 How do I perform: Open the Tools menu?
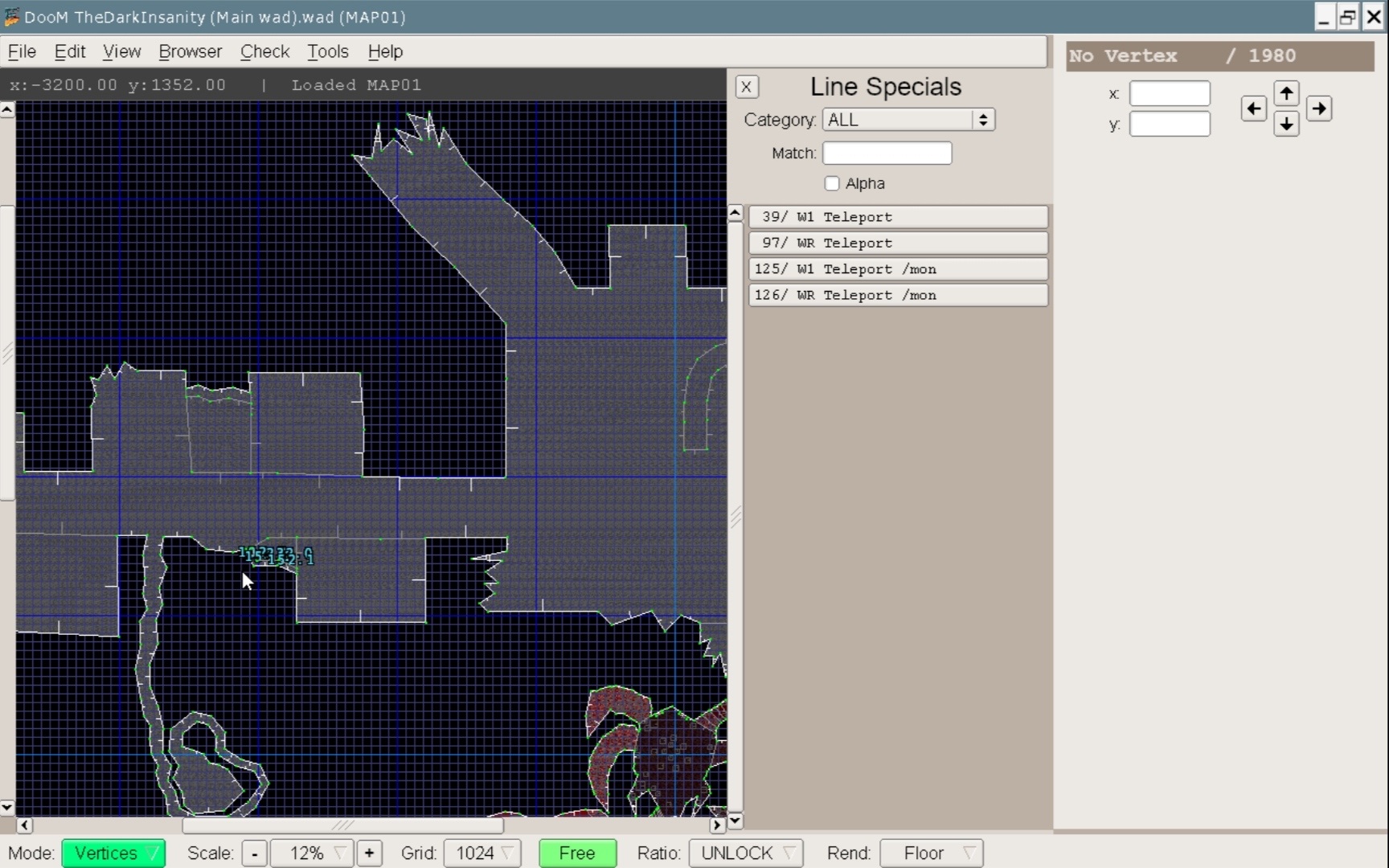328,51
